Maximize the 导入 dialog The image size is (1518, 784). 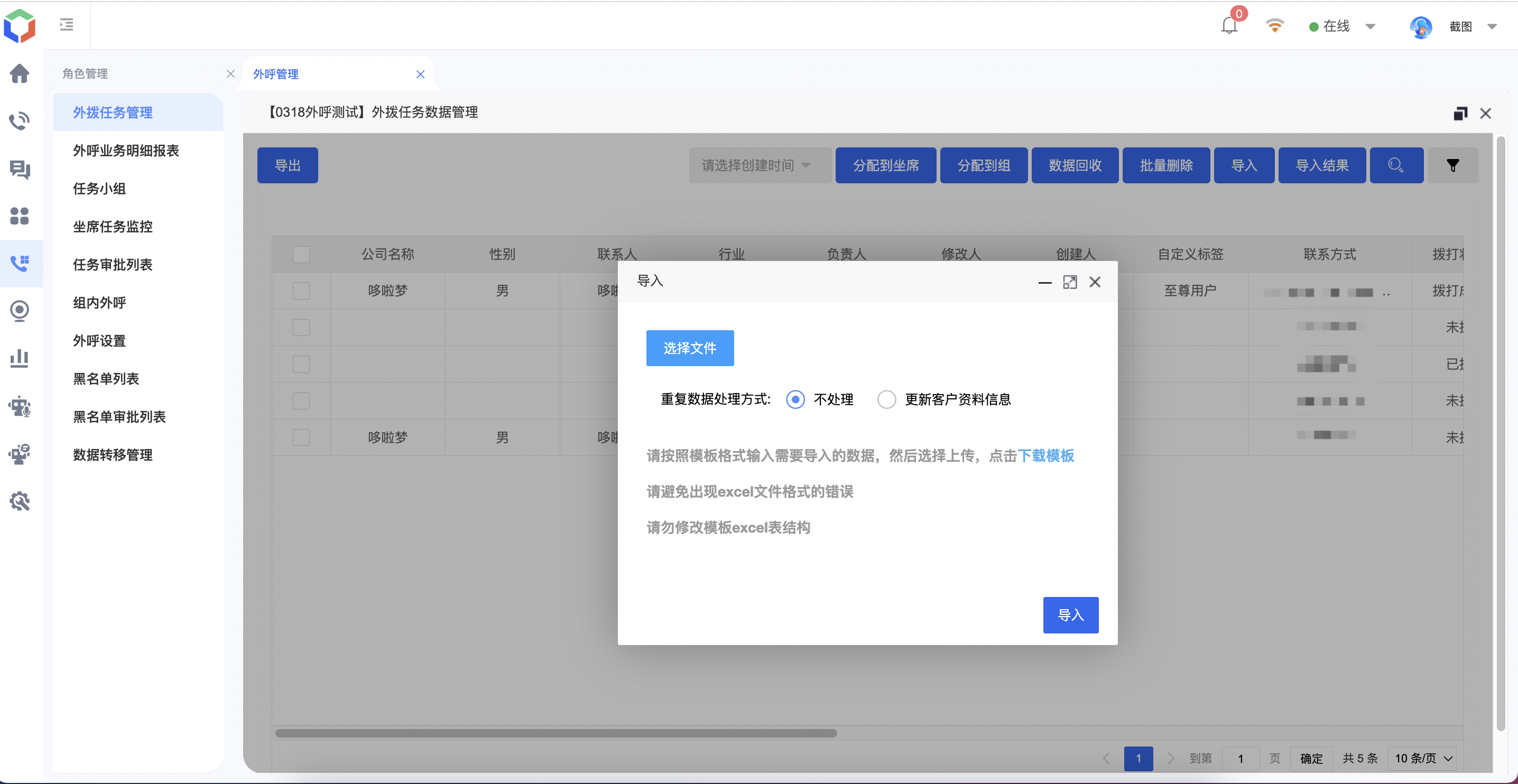pos(1070,282)
